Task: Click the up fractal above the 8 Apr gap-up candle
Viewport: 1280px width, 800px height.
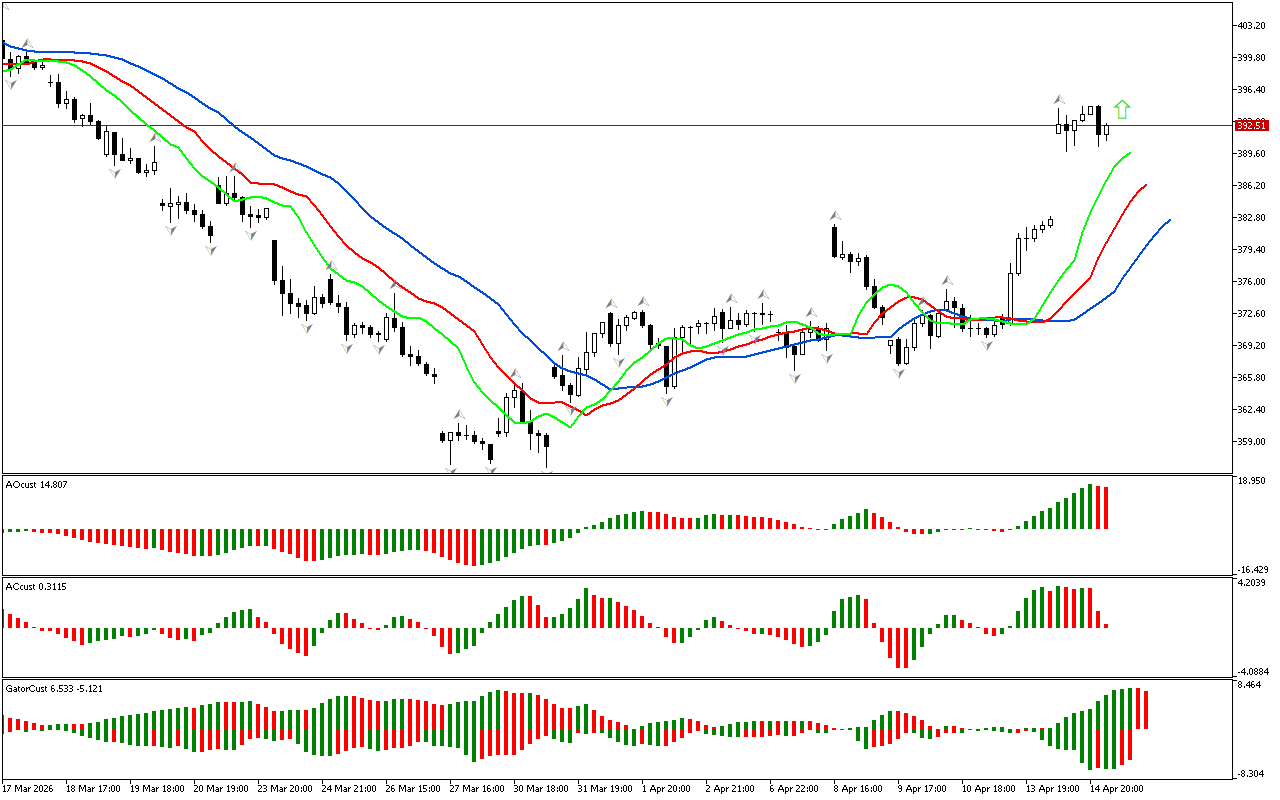Action: (x=833, y=215)
